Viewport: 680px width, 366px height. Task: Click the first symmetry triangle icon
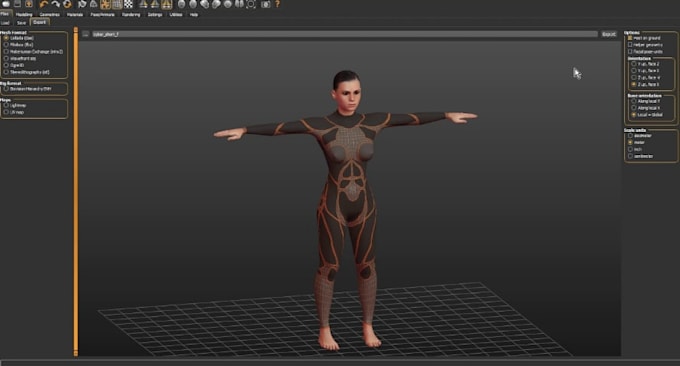[143, 4]
